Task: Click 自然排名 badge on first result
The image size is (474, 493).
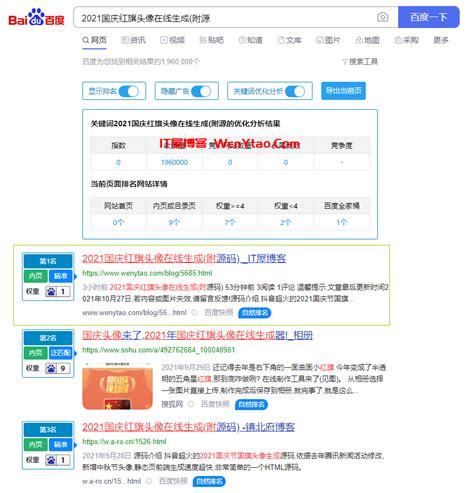Action: [x=255, y=313]
